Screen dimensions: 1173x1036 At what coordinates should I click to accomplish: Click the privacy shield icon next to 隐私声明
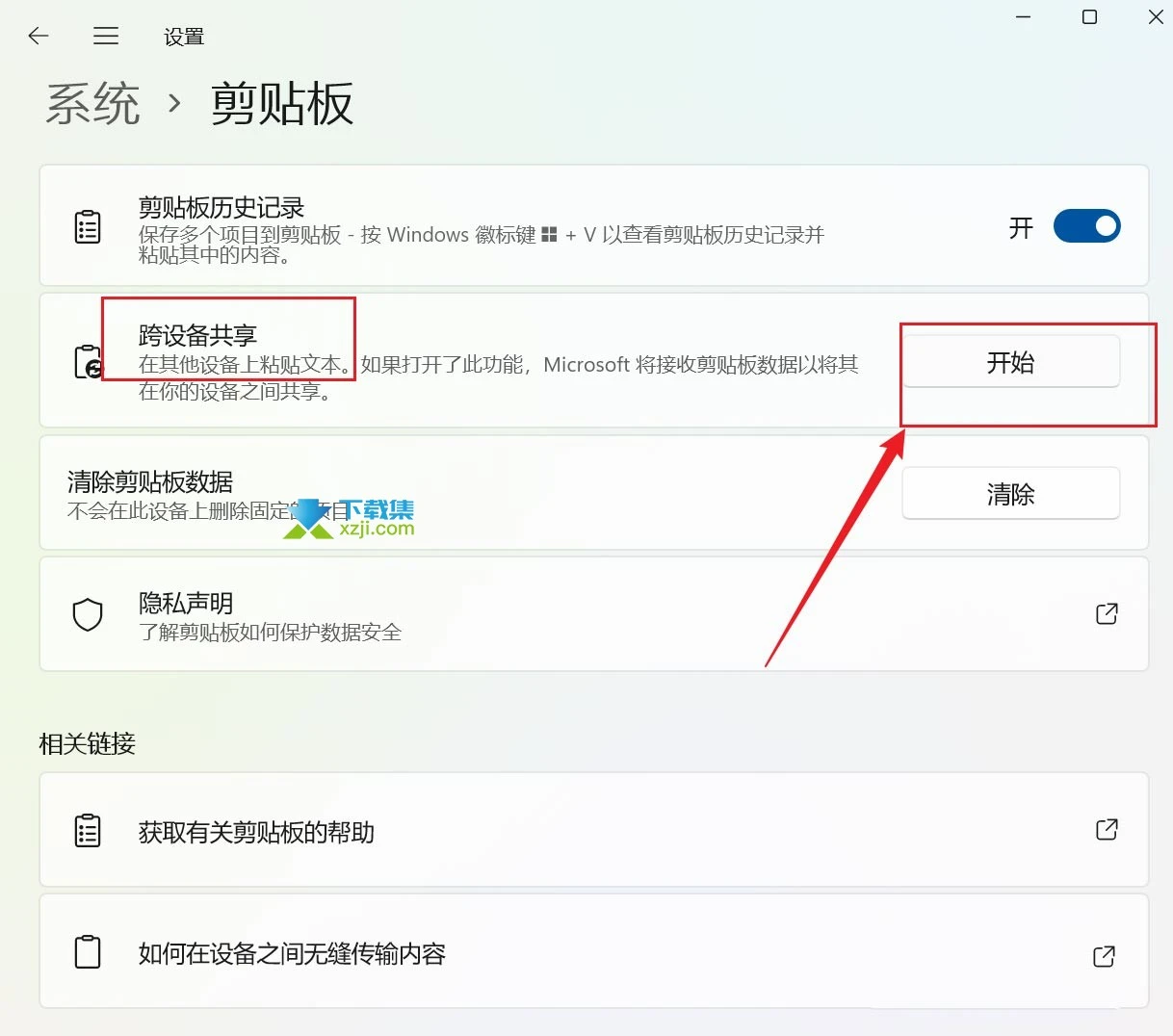(x=88, y=614)
